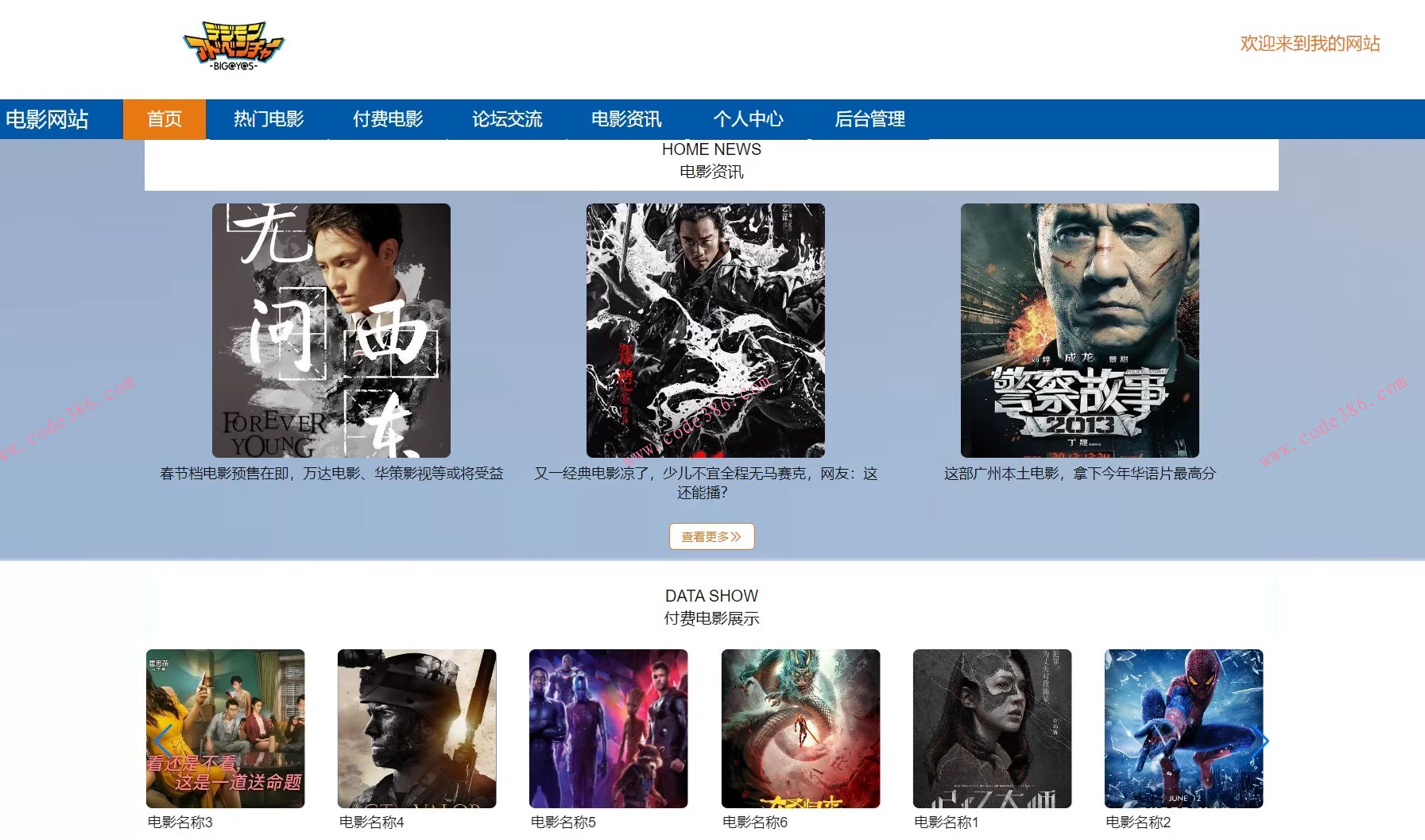Viewport: 1425px width, 840px height.
Task: Go to the 热门电影 menu item
Action: point(269,119)
